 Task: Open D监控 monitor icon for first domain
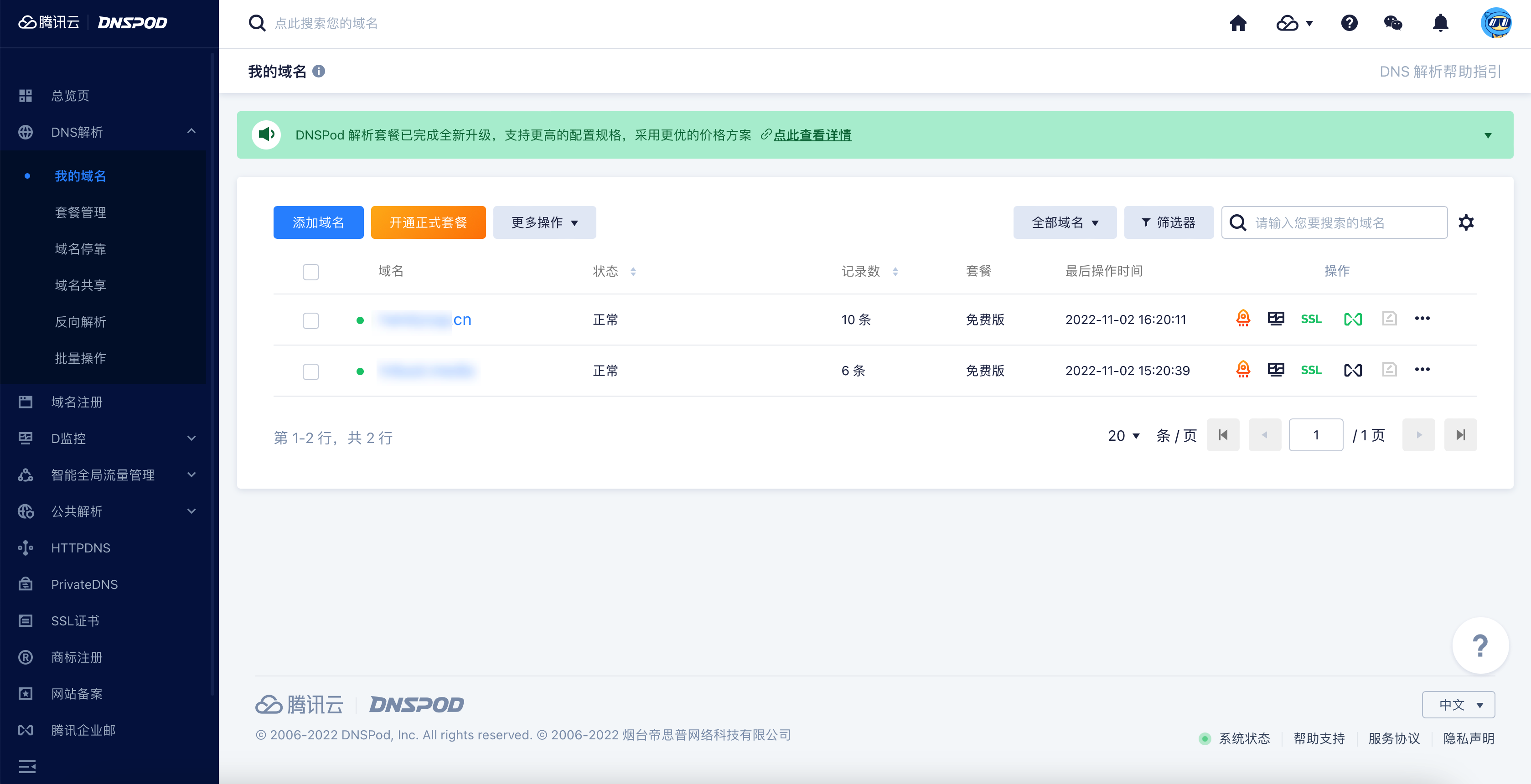[1275, 319]
